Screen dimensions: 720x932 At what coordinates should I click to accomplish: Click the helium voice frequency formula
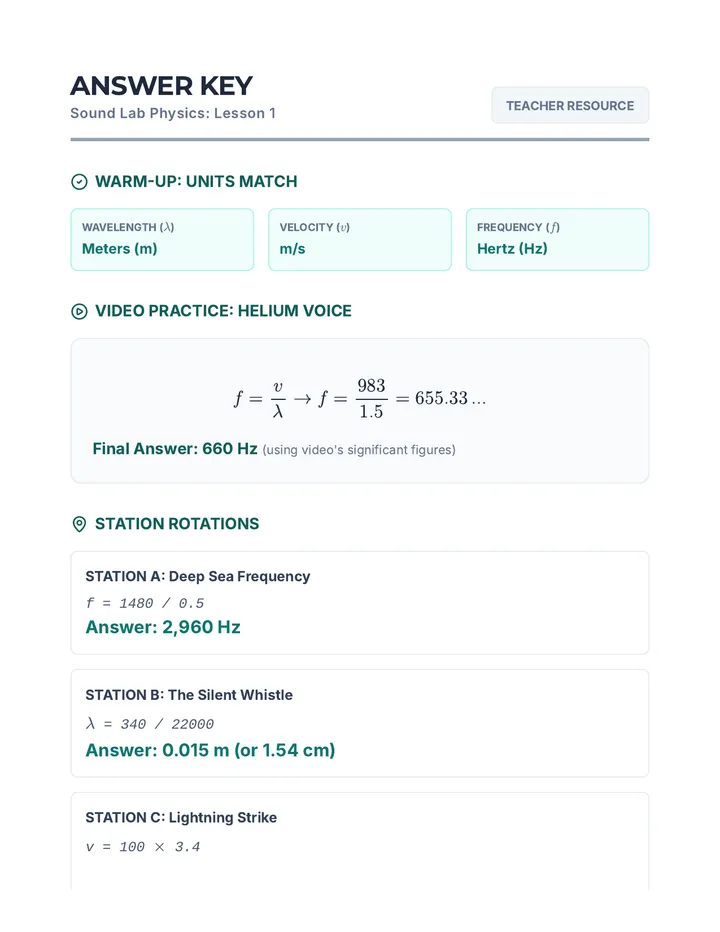[360, 398]
